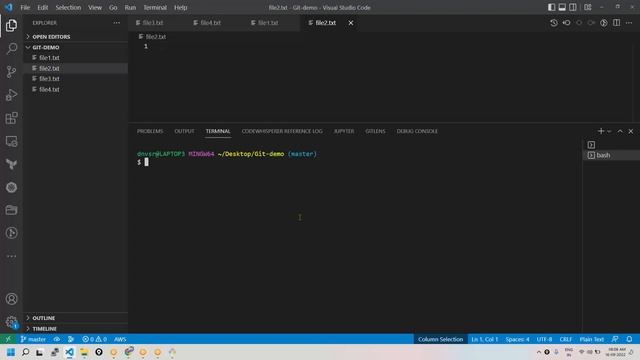The width and height of the screenshot is (640, 360).
Task: Select file1.txt in Explorer tree
Action: point(76,58)
